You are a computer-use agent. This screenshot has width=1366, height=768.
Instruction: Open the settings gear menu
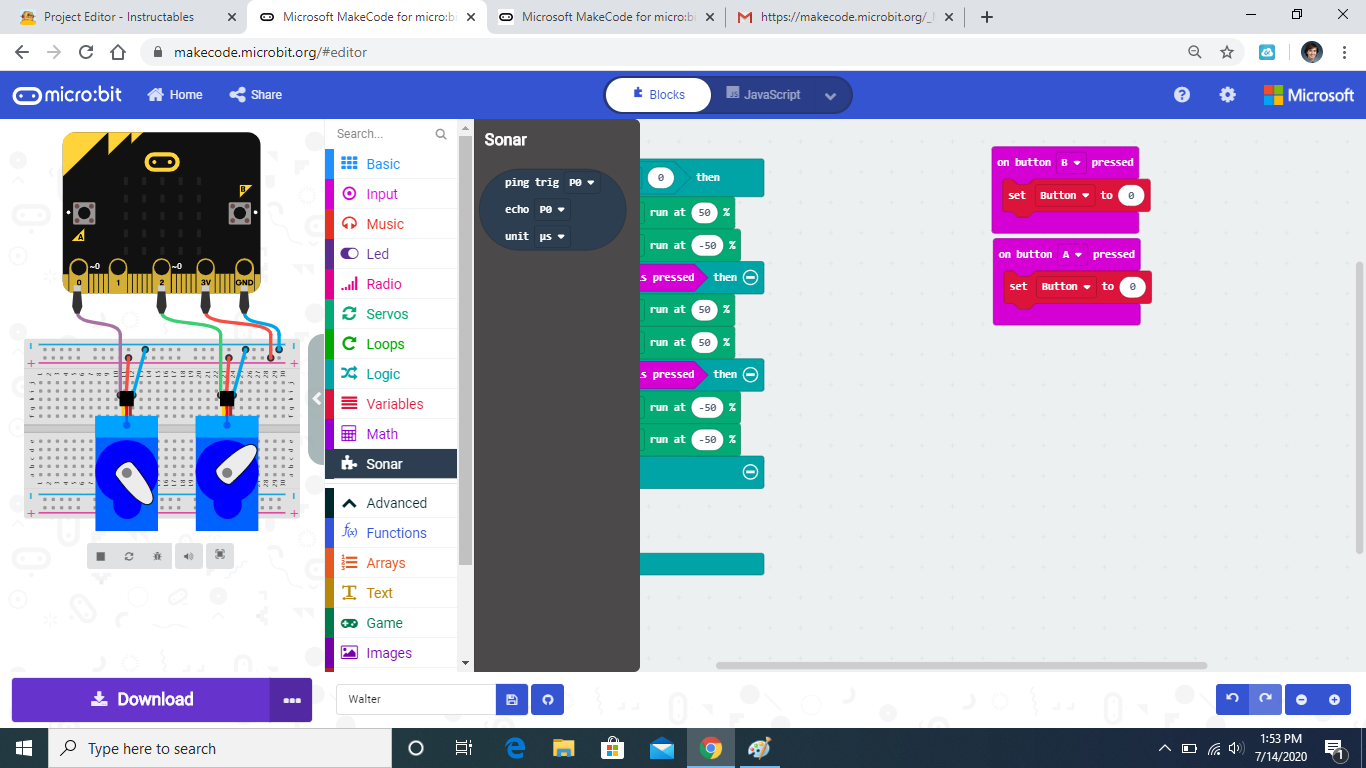[x=1227, y=95]
